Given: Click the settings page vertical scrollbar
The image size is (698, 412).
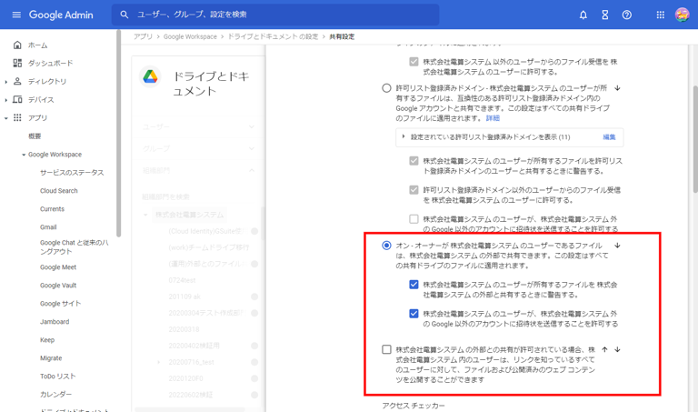Looking at the screenshot, I should [x=695, y=139].
